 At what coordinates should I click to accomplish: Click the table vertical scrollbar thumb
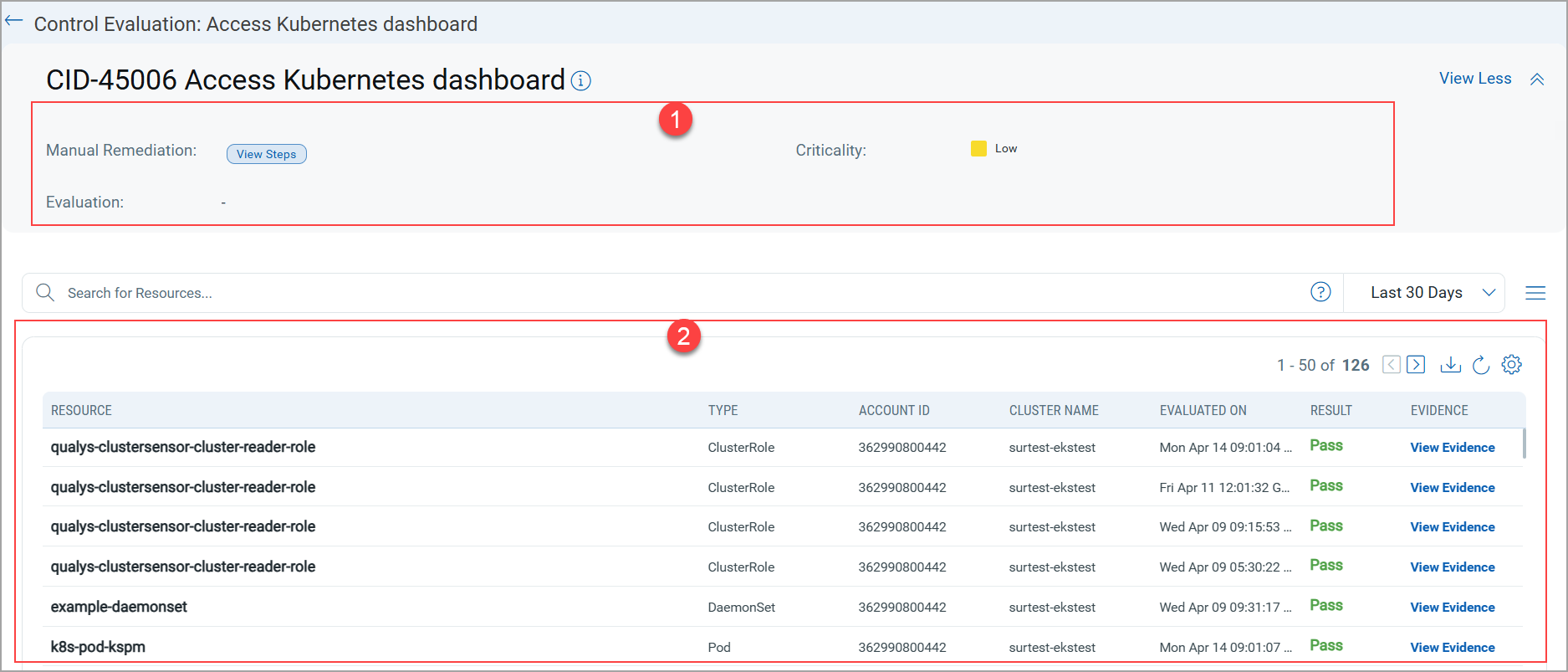pos(1524,444)
